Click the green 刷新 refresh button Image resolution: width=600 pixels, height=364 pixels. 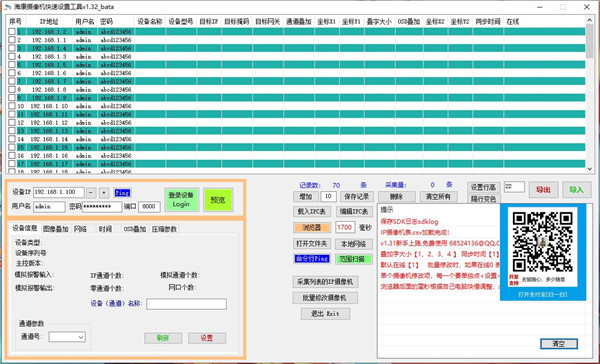tap(163, 338)
